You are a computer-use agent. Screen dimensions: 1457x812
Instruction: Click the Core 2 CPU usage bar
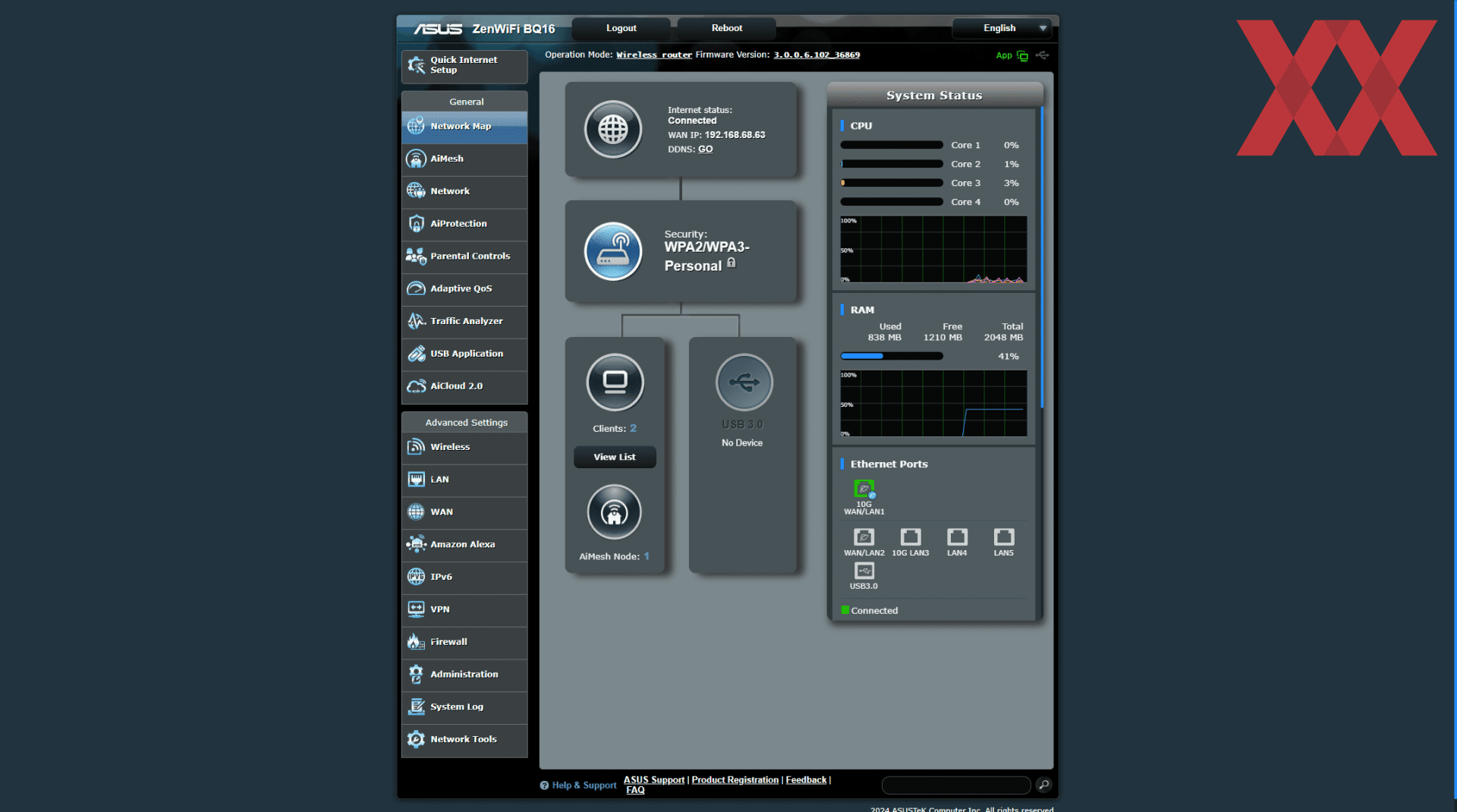click(x=892, y=164)
